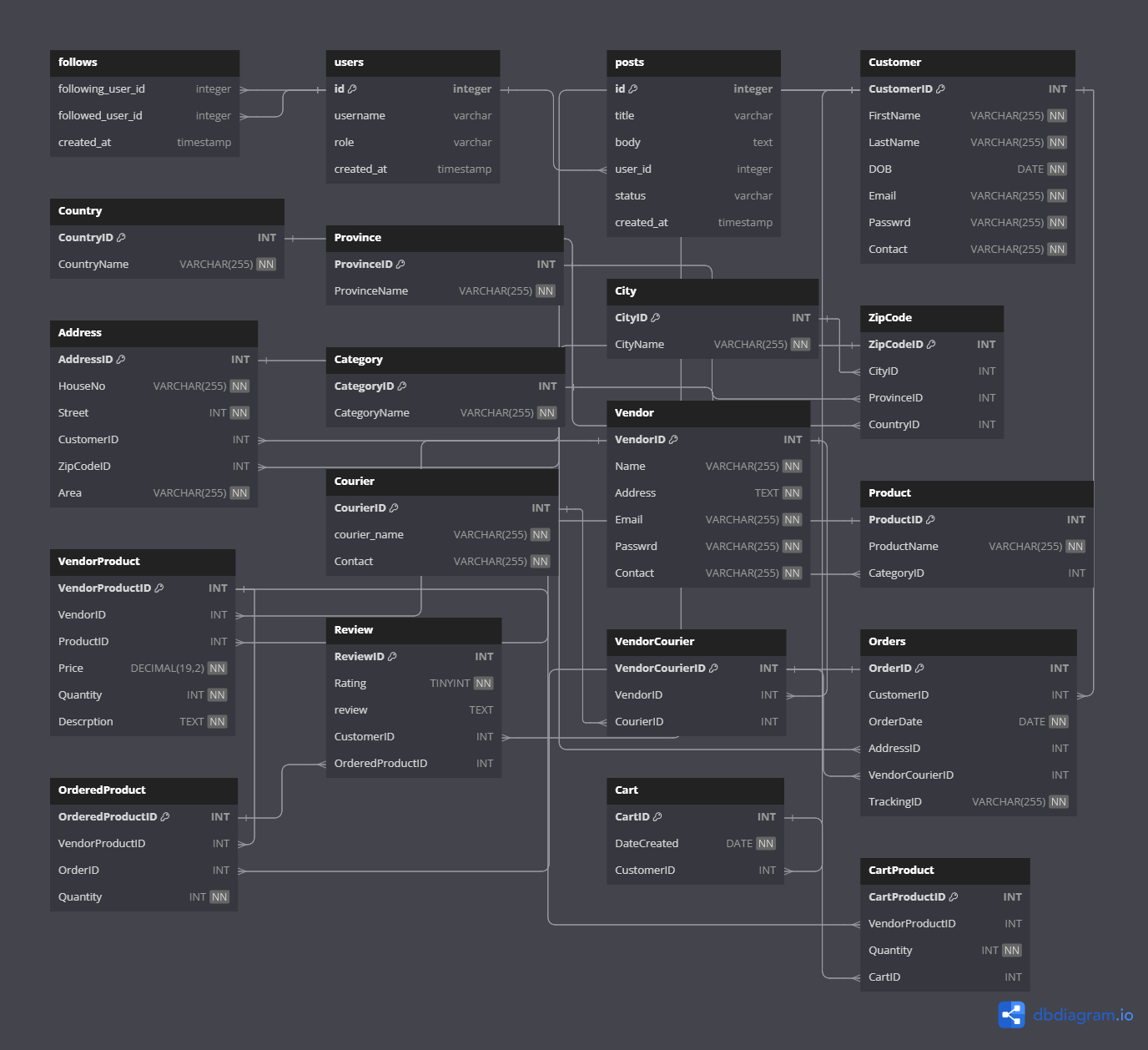Click the DOB field in Customer table

[x=967, y=169]
